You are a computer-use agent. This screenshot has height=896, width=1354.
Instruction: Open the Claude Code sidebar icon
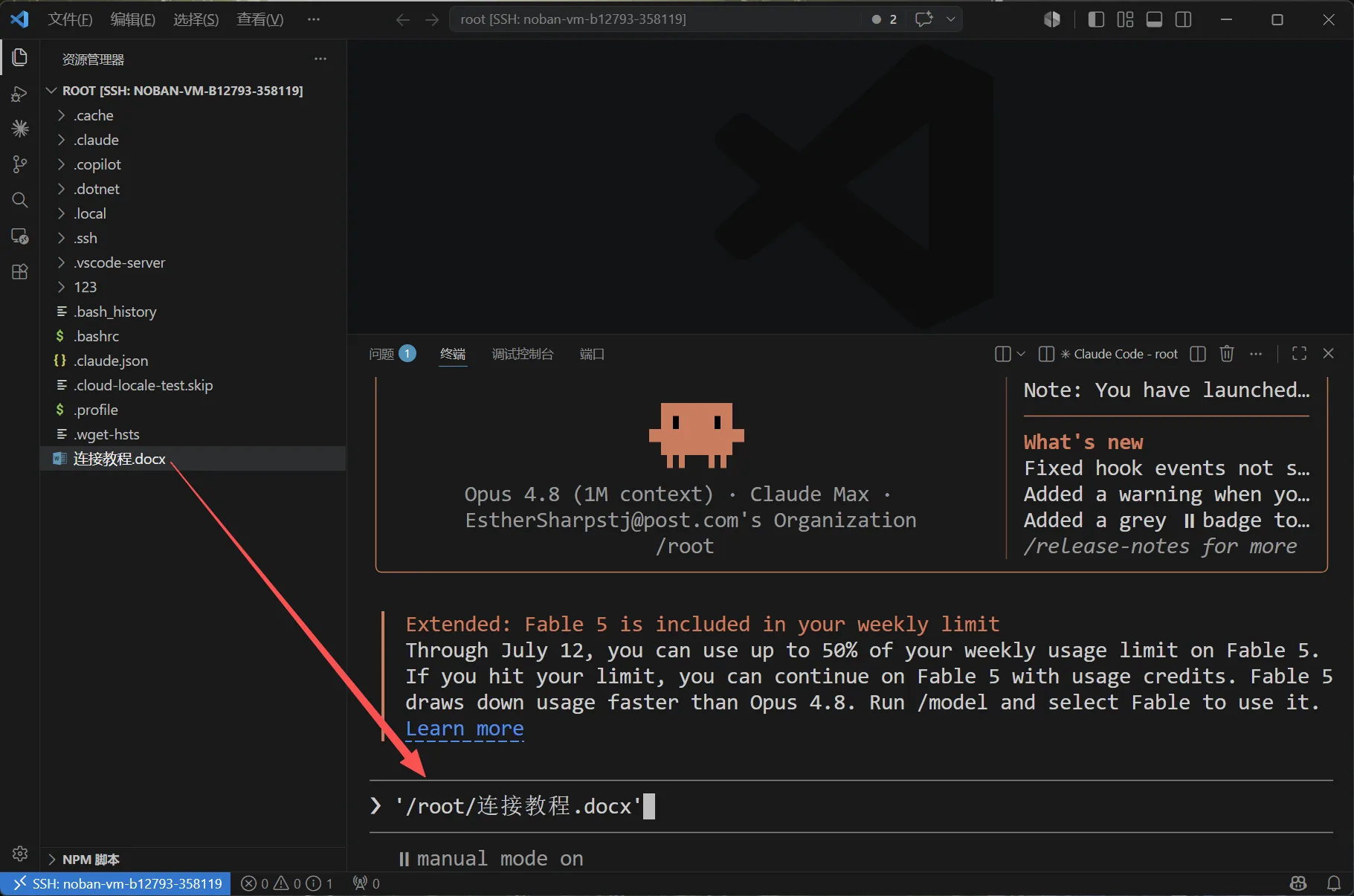[x=20, y=129]
